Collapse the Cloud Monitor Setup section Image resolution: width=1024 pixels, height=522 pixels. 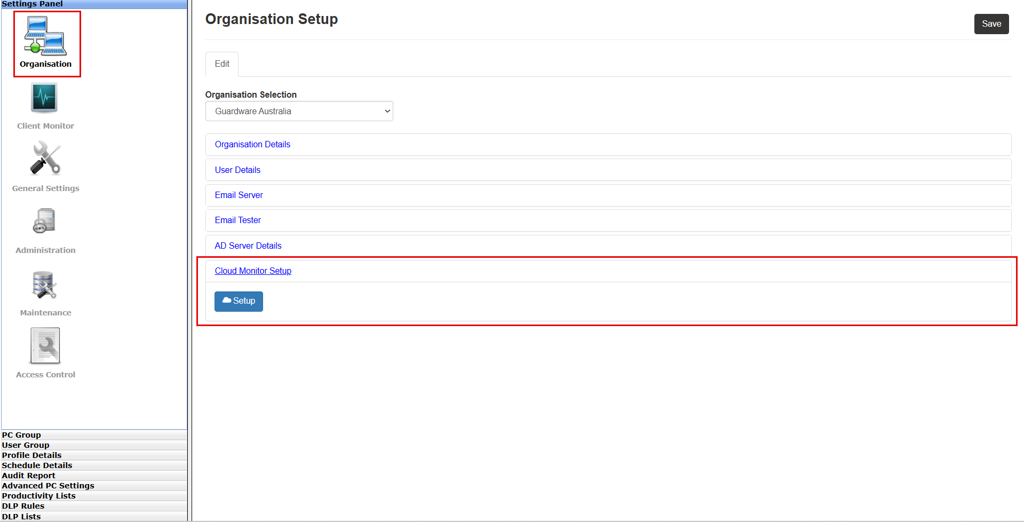253,271
